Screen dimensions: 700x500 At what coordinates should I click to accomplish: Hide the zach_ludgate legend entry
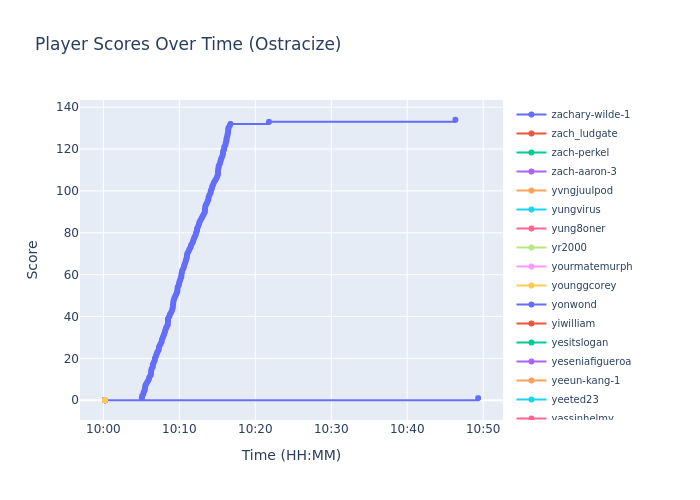tap(584, 134)
